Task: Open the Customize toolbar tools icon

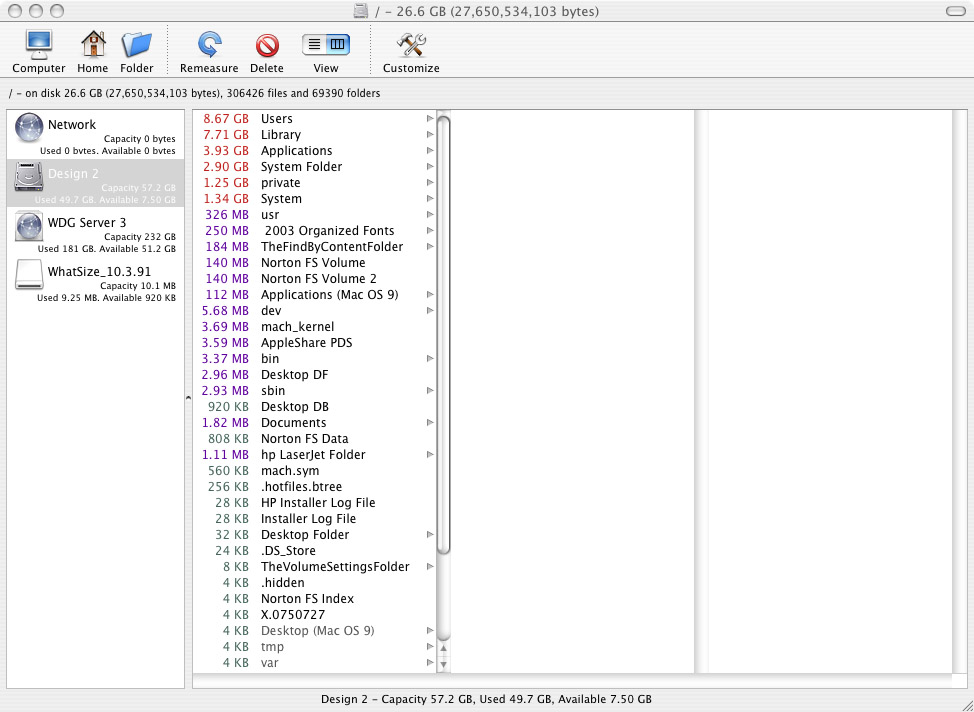Action: (x=411, y=45)
